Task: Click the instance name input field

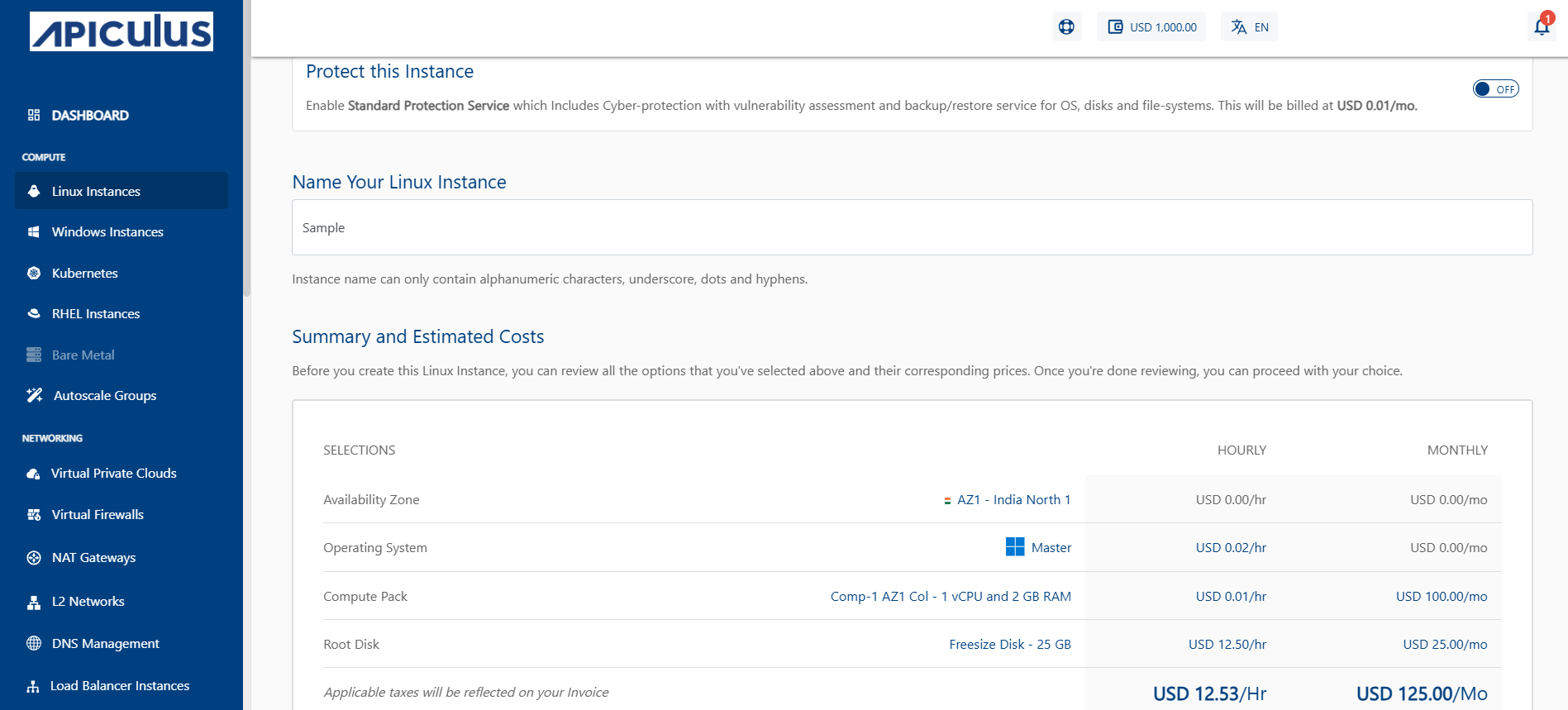Action: pos(912,227)
